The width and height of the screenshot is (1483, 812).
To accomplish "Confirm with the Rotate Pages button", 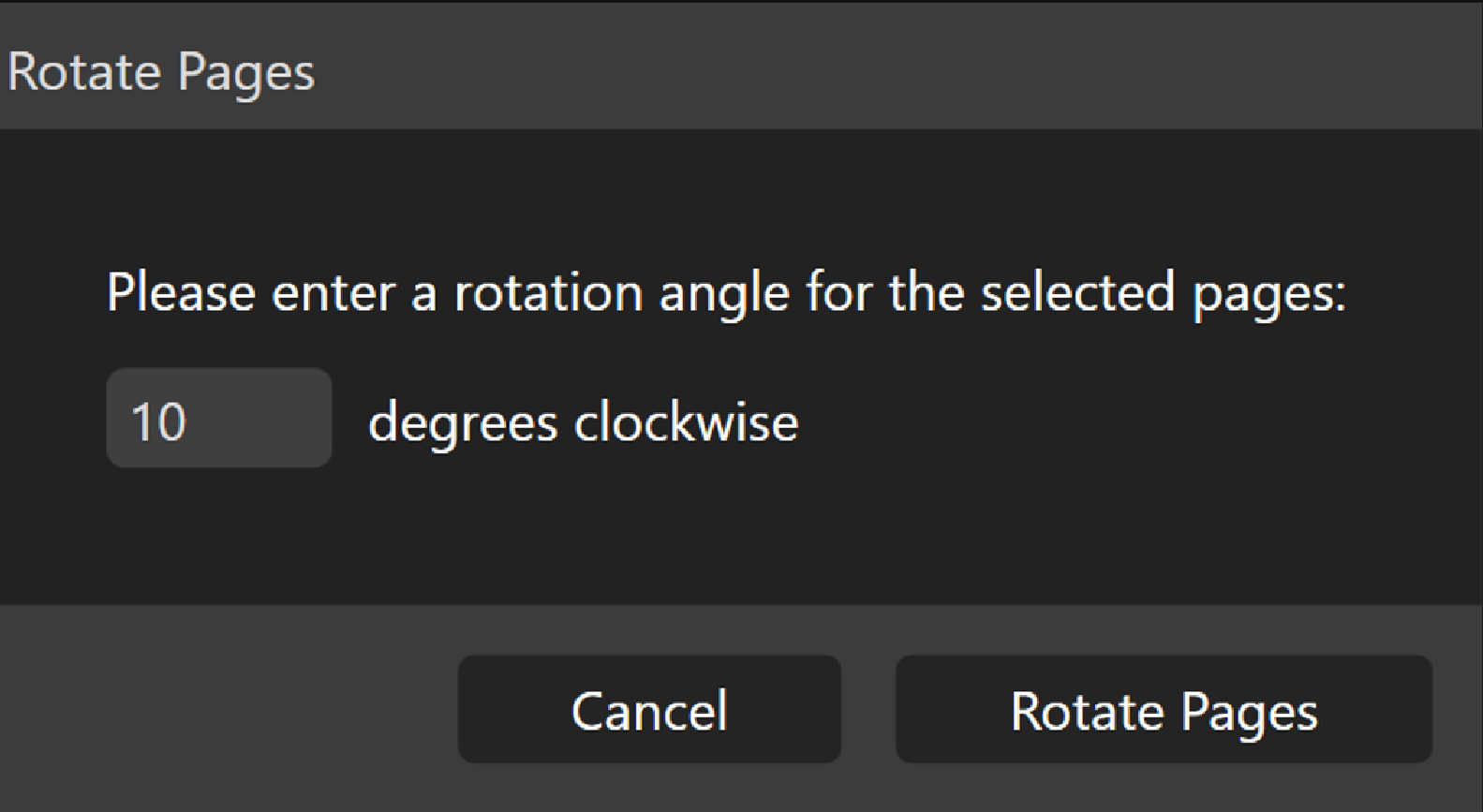I will (x=1163, y=709).
